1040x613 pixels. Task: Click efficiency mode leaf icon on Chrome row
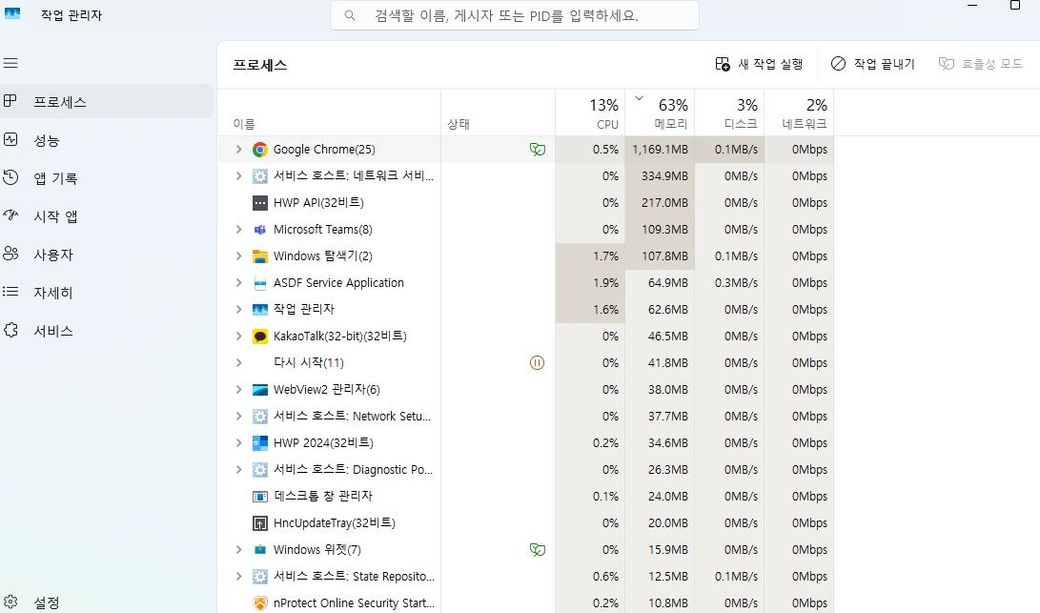click(x=537, y=149)
